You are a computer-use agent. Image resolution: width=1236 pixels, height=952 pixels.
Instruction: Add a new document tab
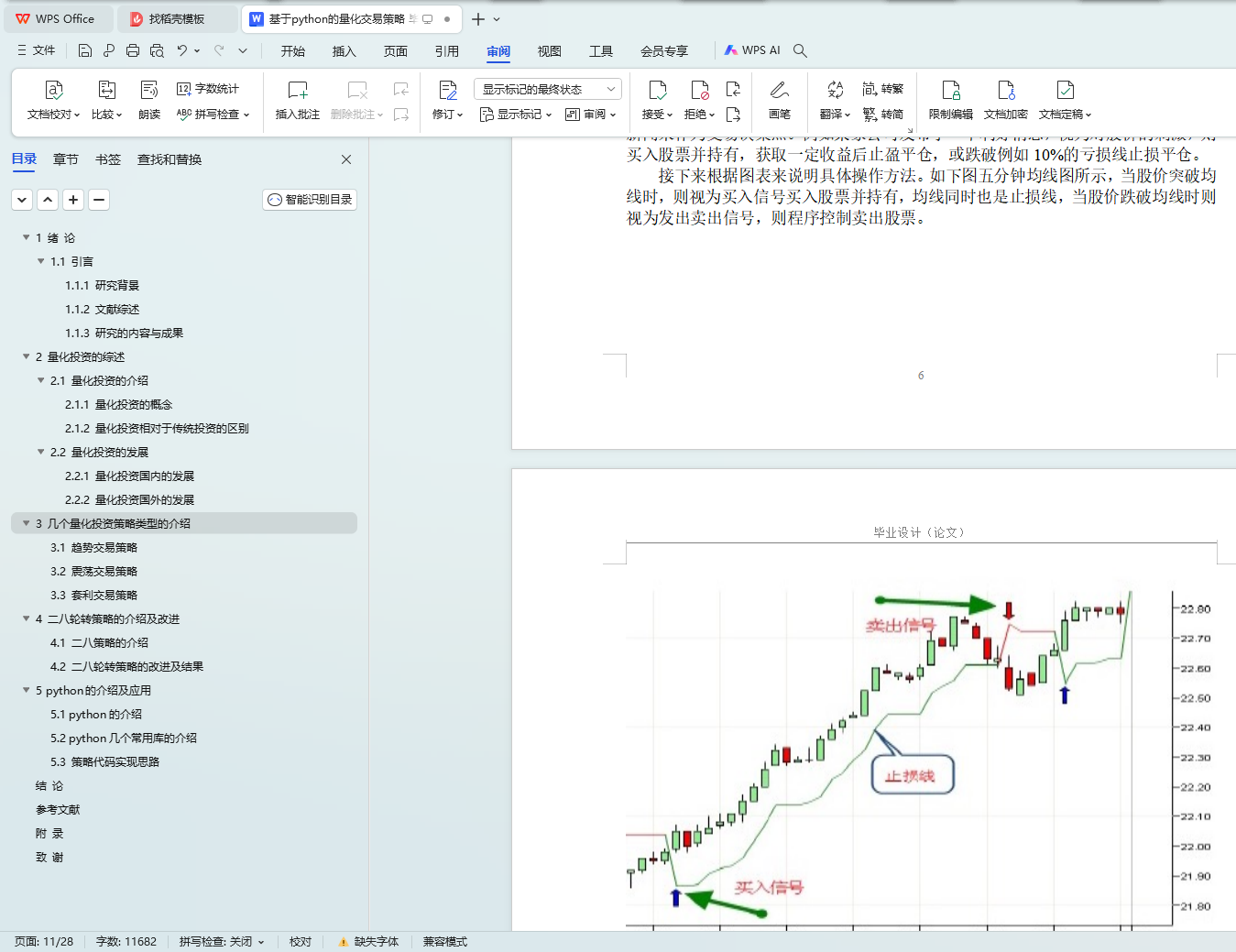[x=478, y=18]
